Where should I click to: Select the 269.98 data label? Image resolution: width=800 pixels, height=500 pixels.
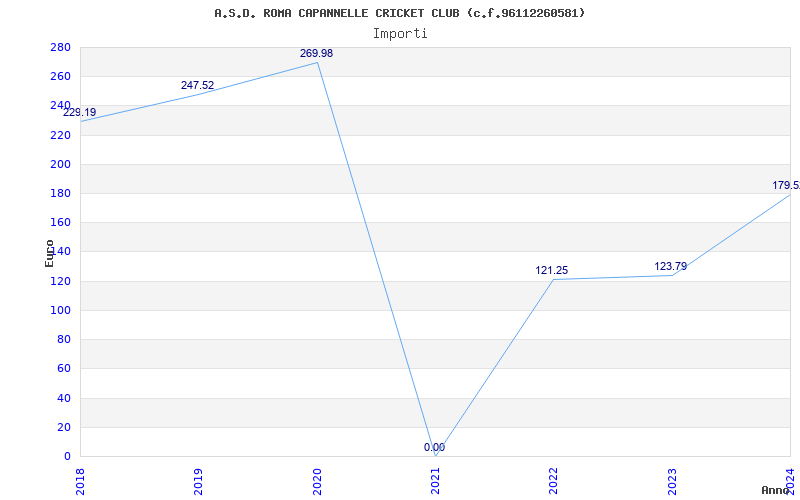(x=316, y=53)
